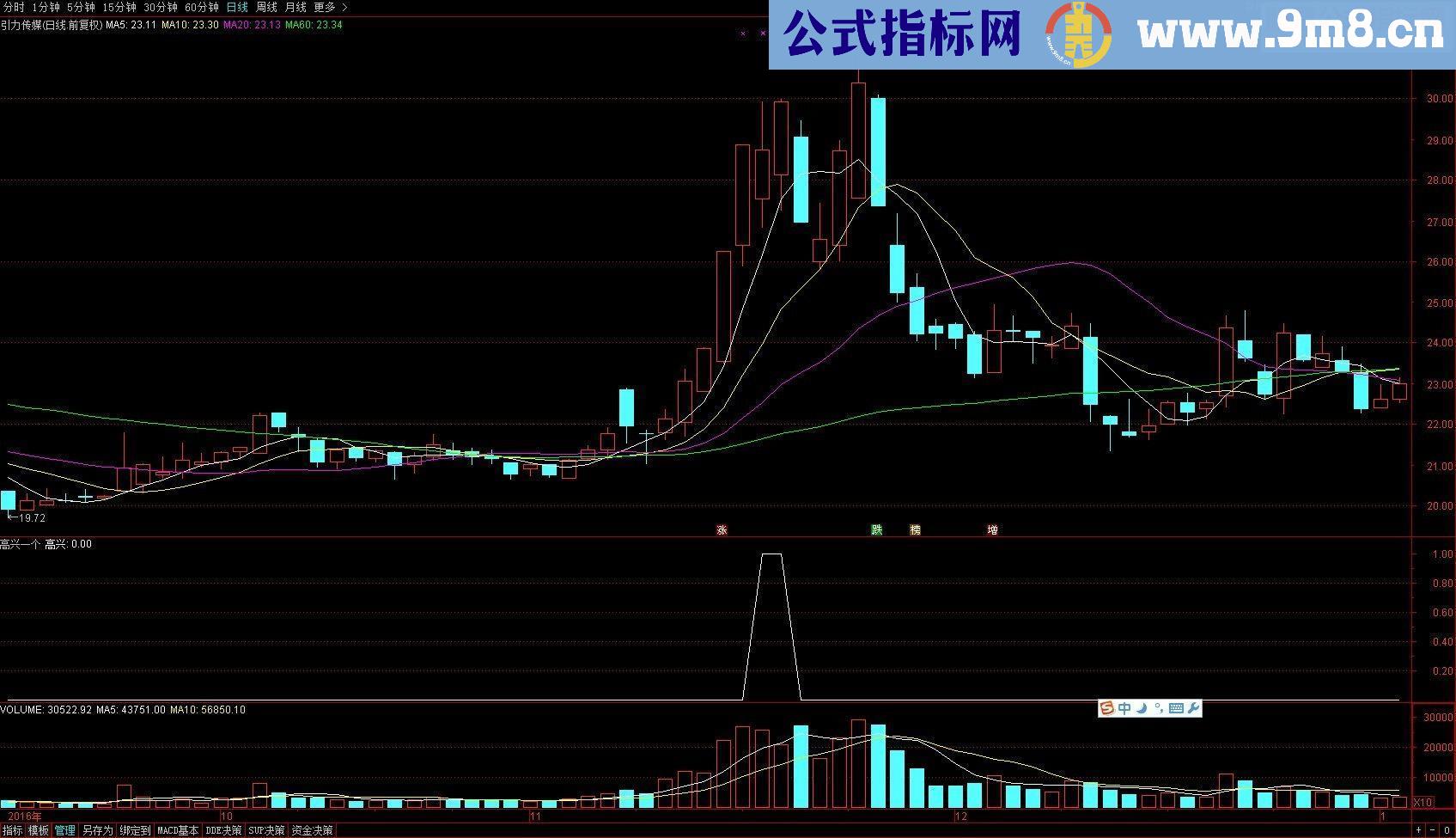Screen dimensions: 1456x838
Task: Open the soft keyboard icon on the input bar
Action: coord(1176,709)
